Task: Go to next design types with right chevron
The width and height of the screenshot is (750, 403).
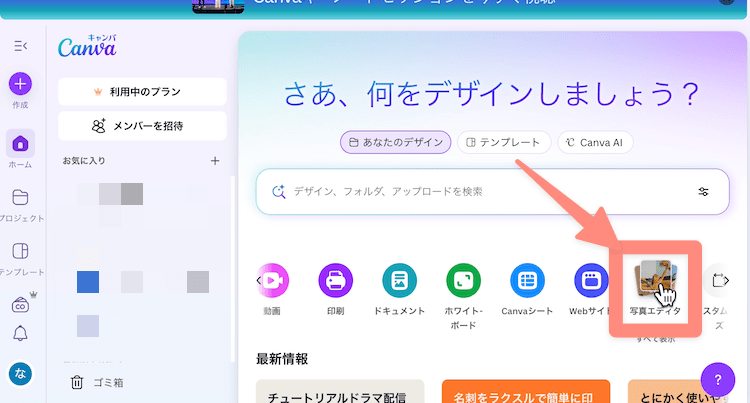Action: [726, 281]
